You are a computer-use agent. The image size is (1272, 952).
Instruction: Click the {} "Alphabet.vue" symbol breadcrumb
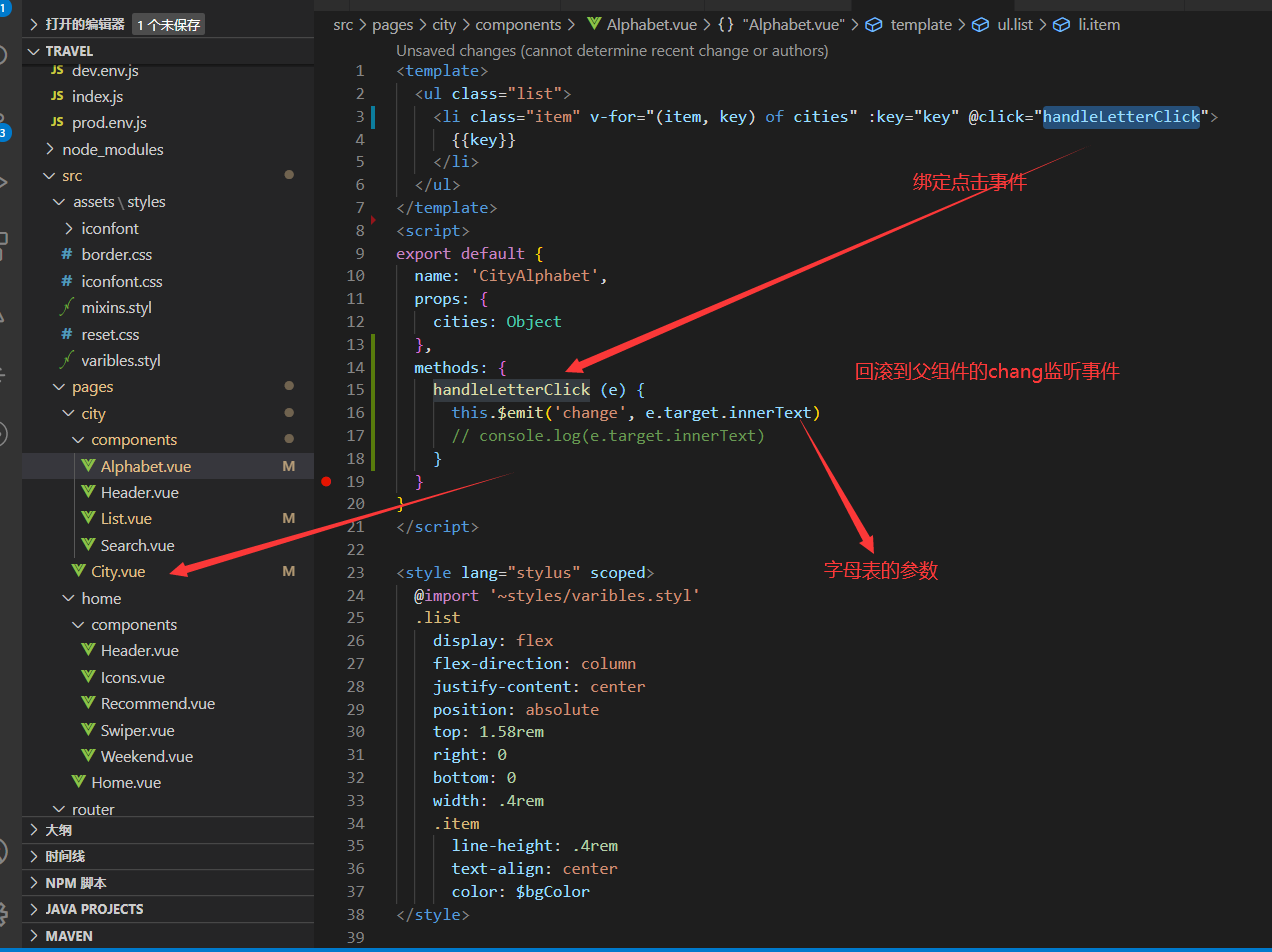[780, 25]
